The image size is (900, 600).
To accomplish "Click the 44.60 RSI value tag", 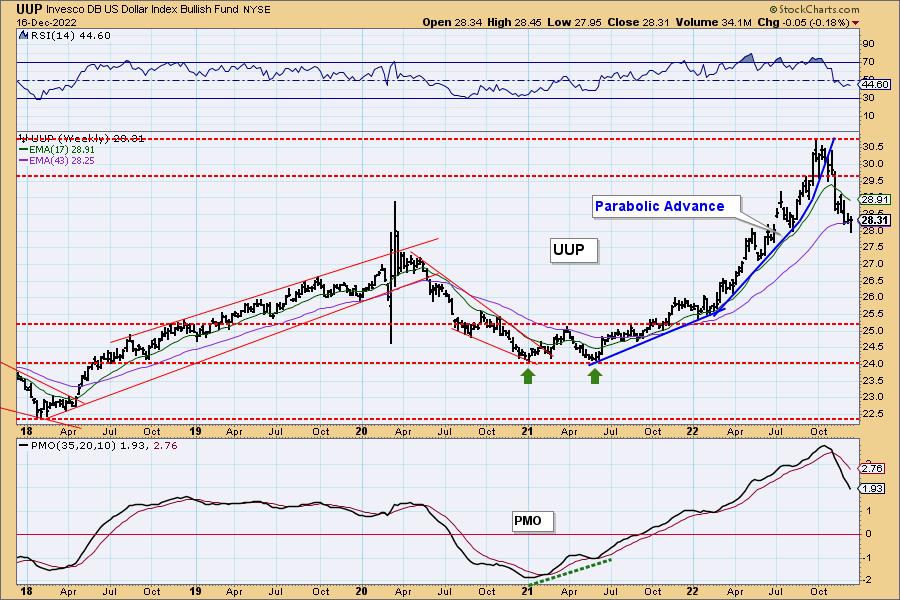I will point(875,84).
